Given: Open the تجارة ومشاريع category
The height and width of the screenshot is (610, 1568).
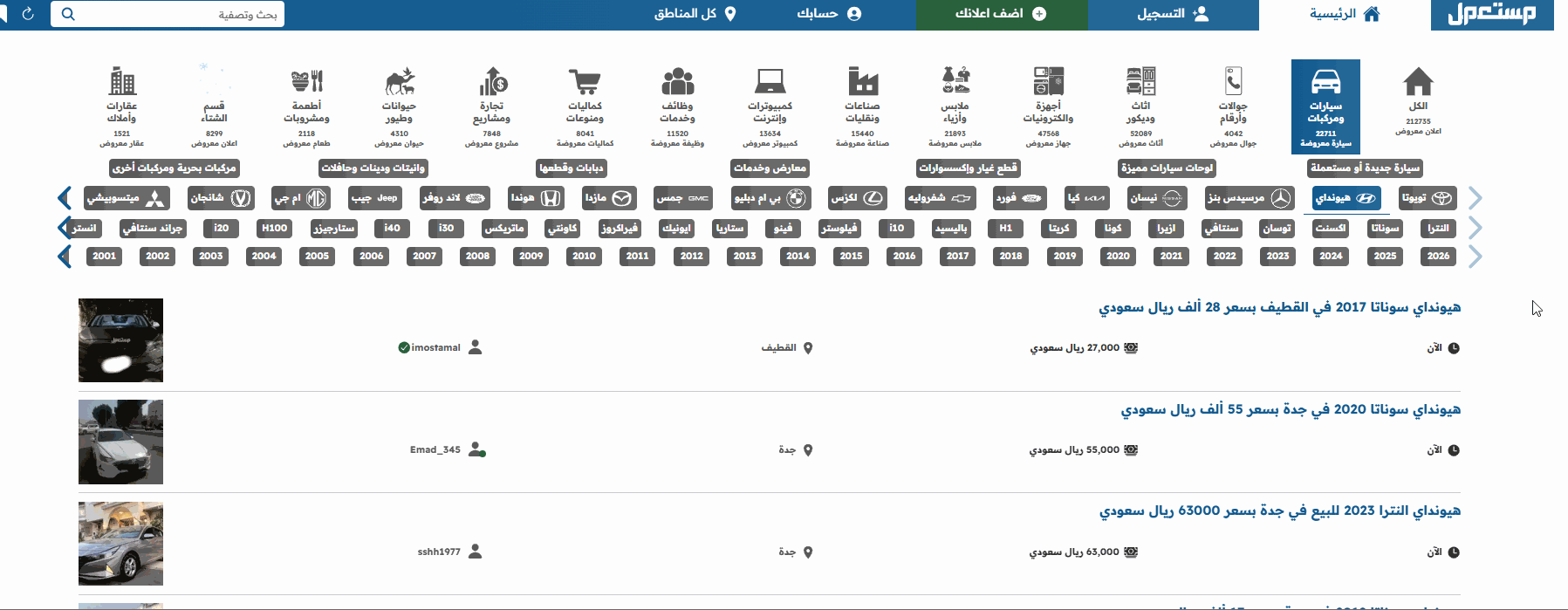Looking at the screenshot, I should [x=491, y=106].
